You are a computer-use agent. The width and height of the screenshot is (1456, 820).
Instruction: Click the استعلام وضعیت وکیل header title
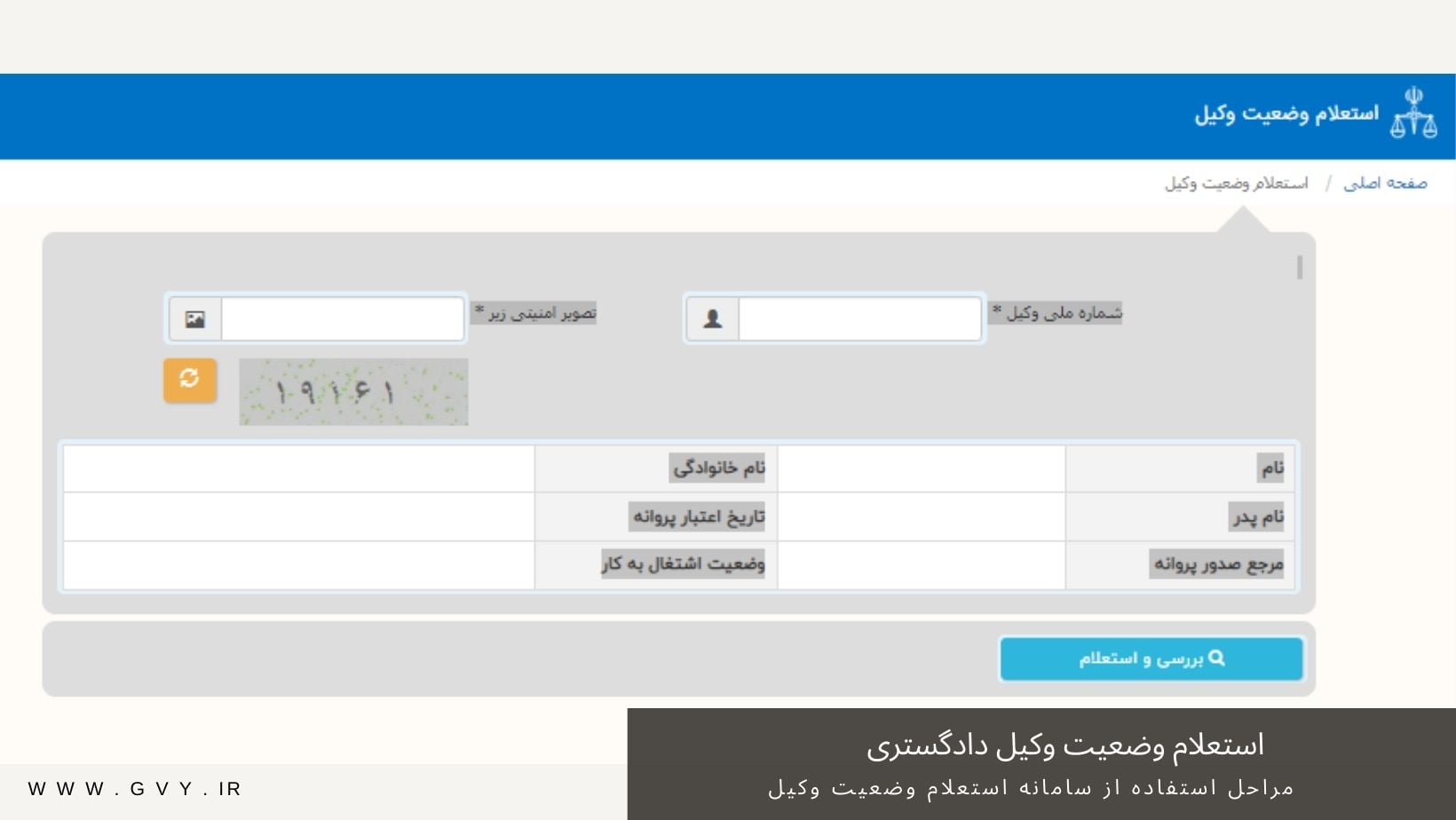(x=1286, y=114)
